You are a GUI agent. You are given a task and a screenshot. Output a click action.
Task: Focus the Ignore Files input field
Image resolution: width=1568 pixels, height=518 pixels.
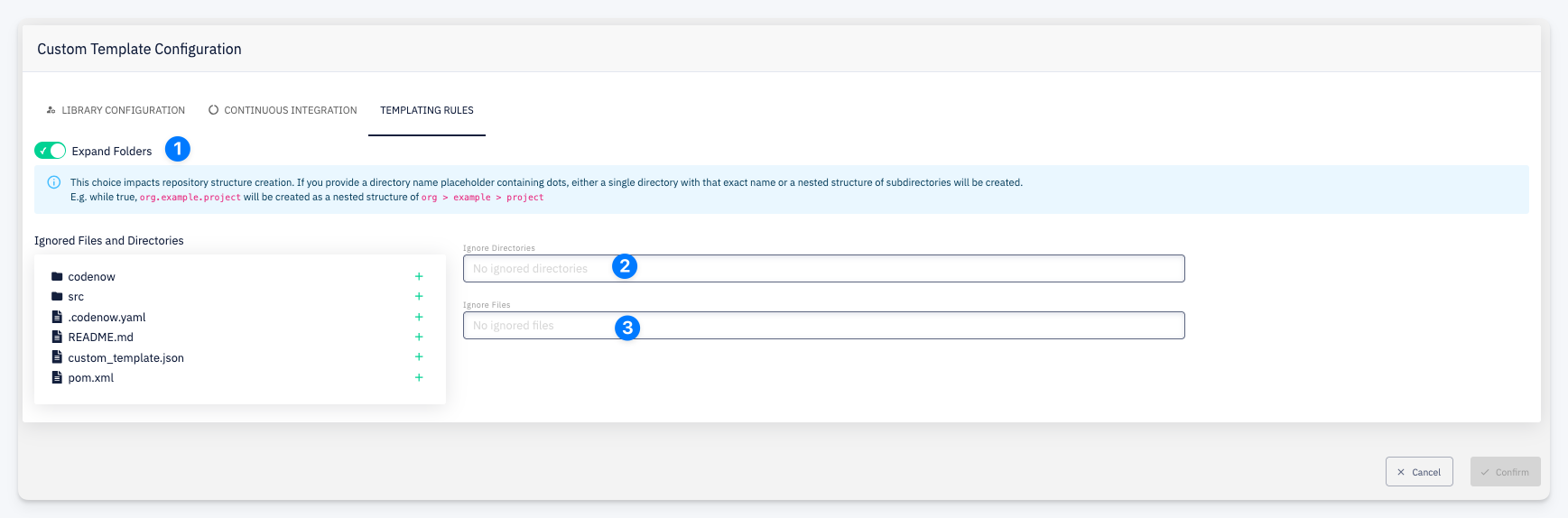823,325
